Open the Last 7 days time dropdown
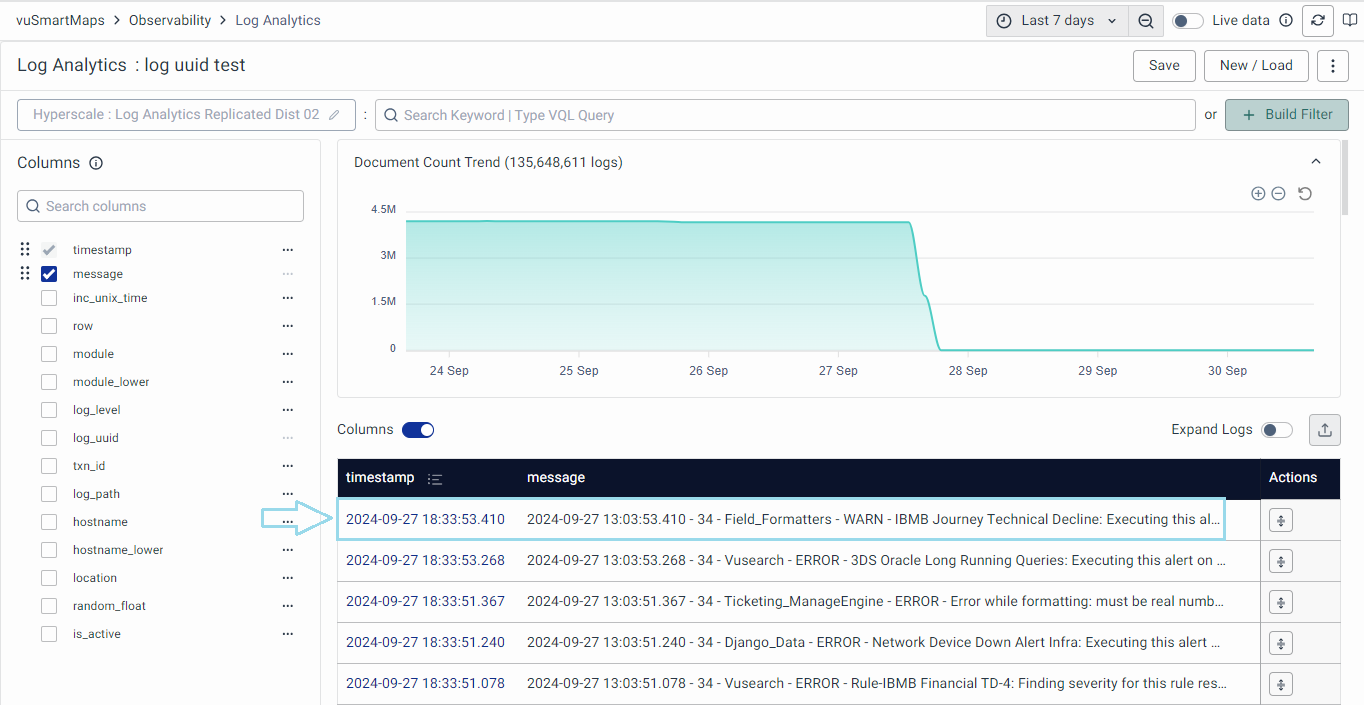Image resolution: width=1364 pixels, height=705 pixels. (1058, 21)
